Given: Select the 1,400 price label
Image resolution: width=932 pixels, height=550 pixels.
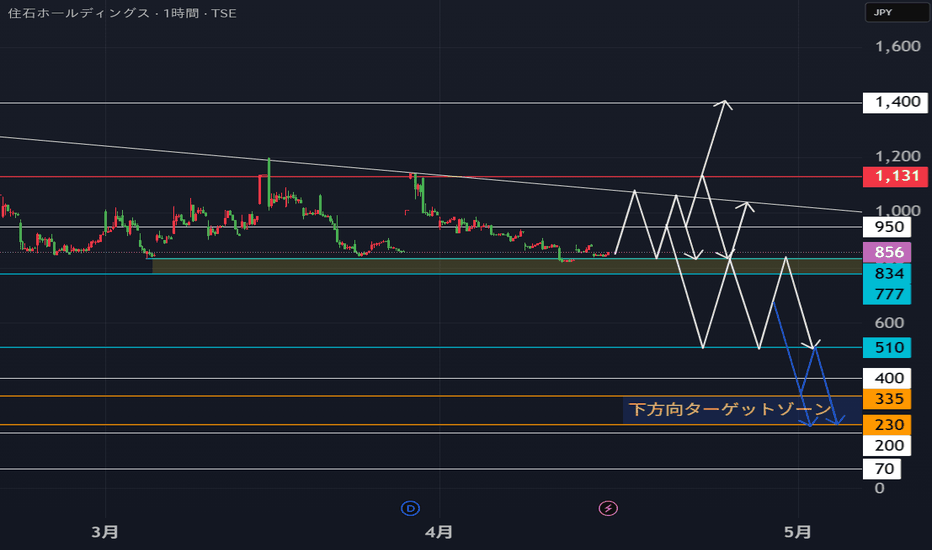Looking at the screenshot, I should pos(895,102).
